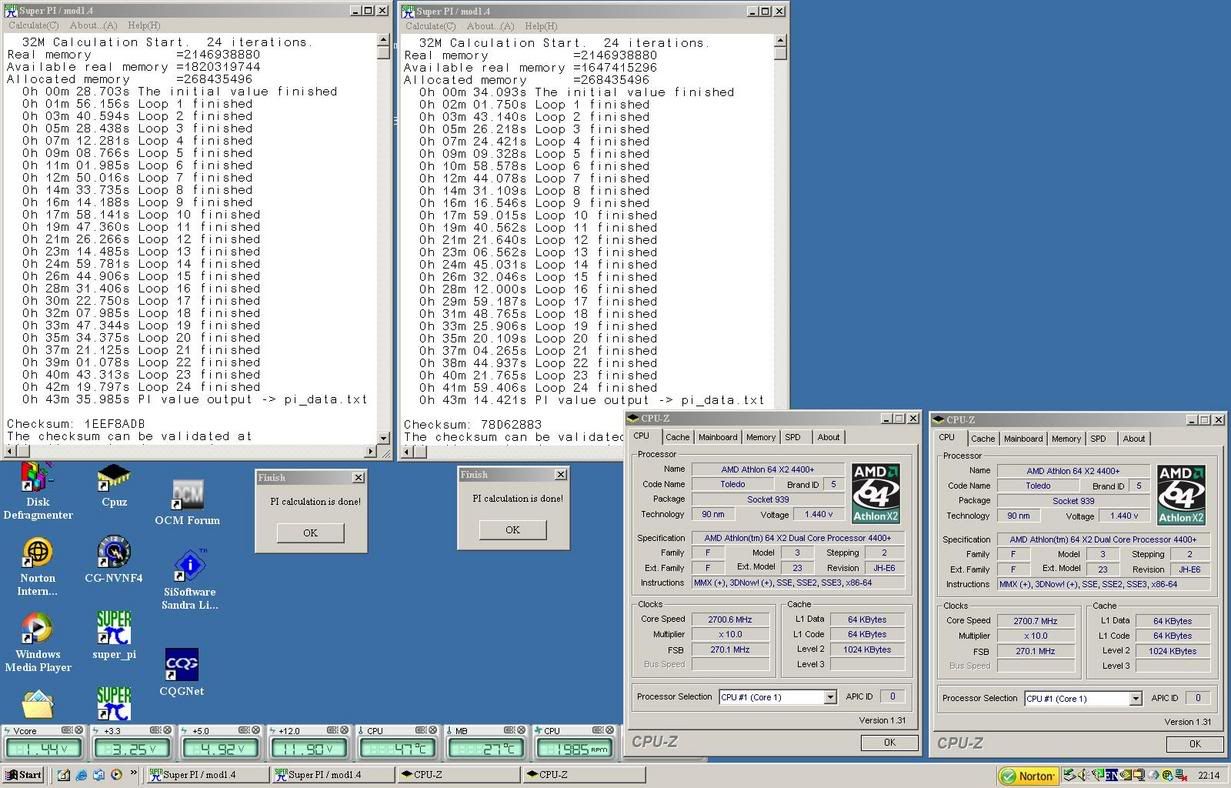The height and width of the screenshot is (788, 1231).
Task: Expand the quick launch overflow chevron on the taskbar
Action: click(x=132, y=775)
